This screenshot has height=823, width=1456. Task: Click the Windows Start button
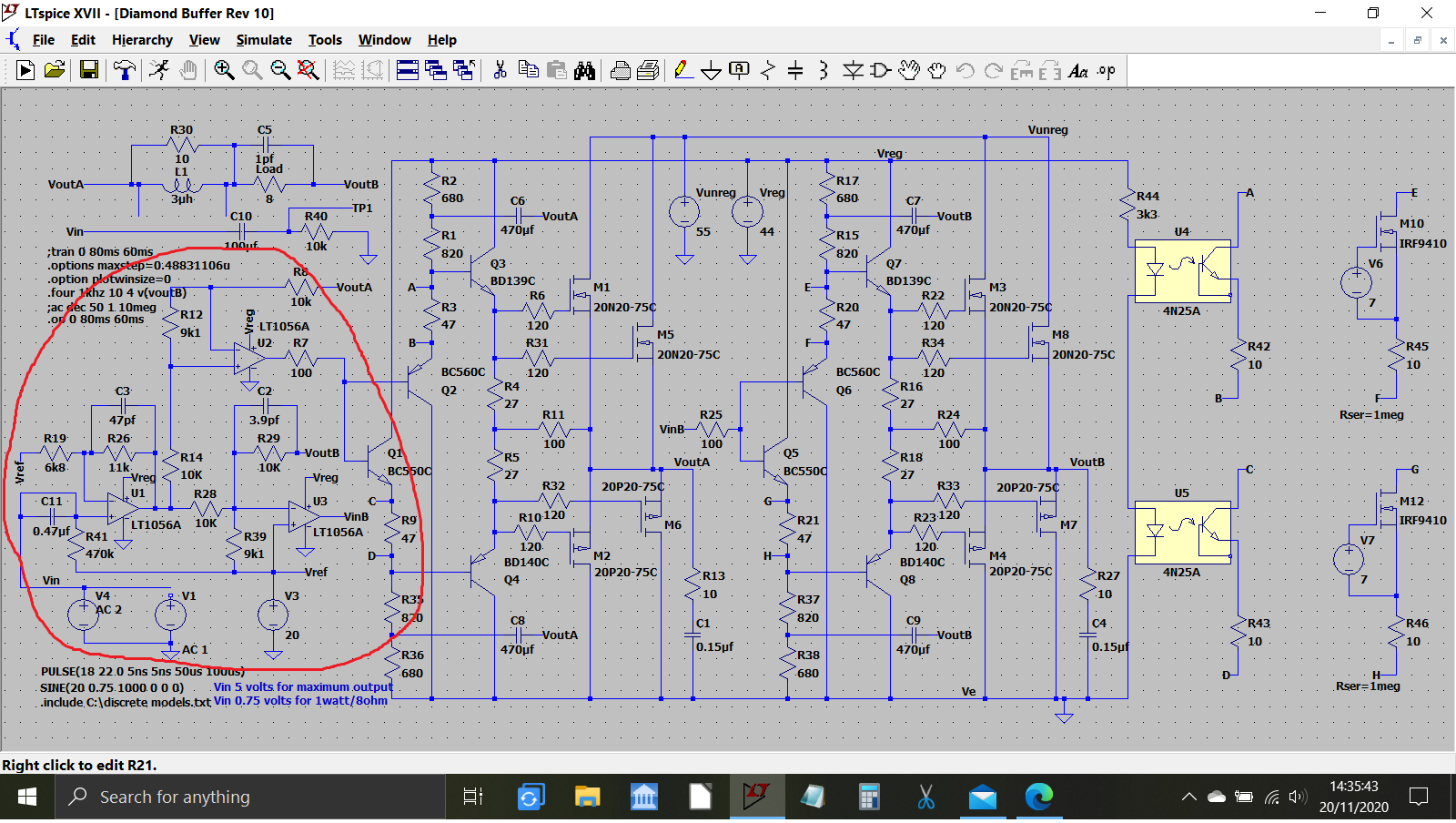27,798
